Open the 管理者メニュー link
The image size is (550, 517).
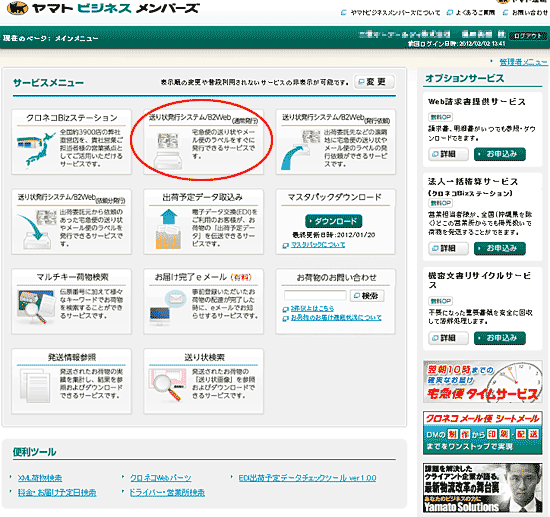tap(523, 62)
